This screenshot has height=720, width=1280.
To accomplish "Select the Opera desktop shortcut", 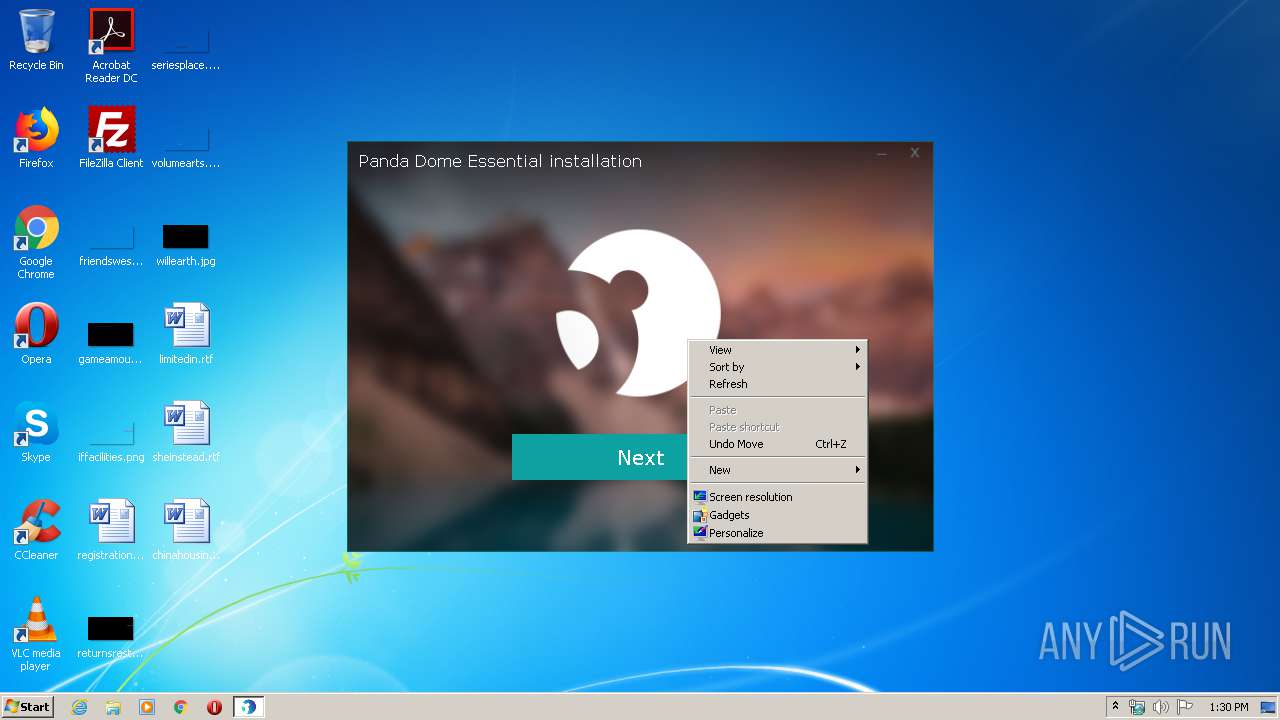I will (36, 334).
